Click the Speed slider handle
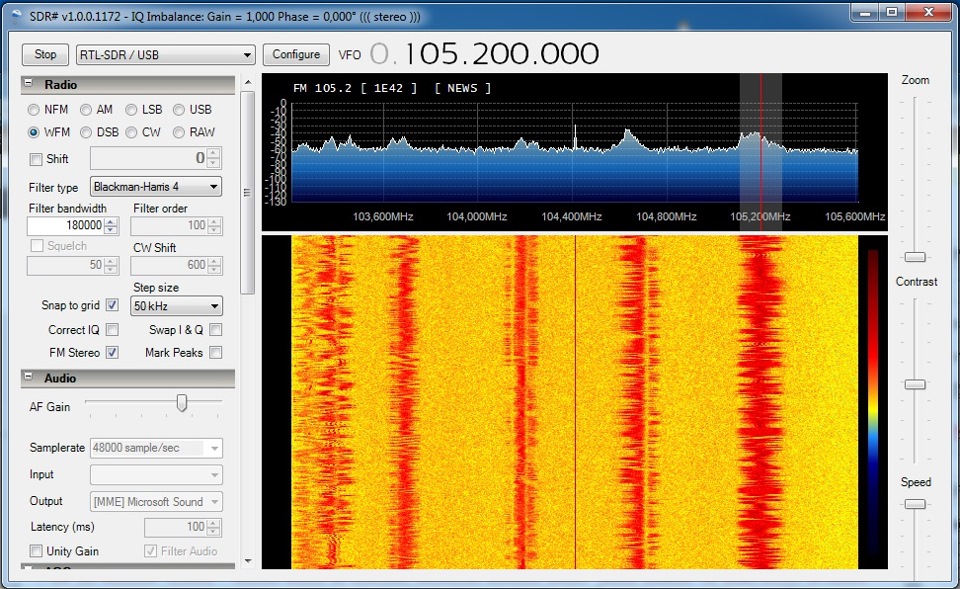Screen dimensions: 960x589 [x=915, y=504]
